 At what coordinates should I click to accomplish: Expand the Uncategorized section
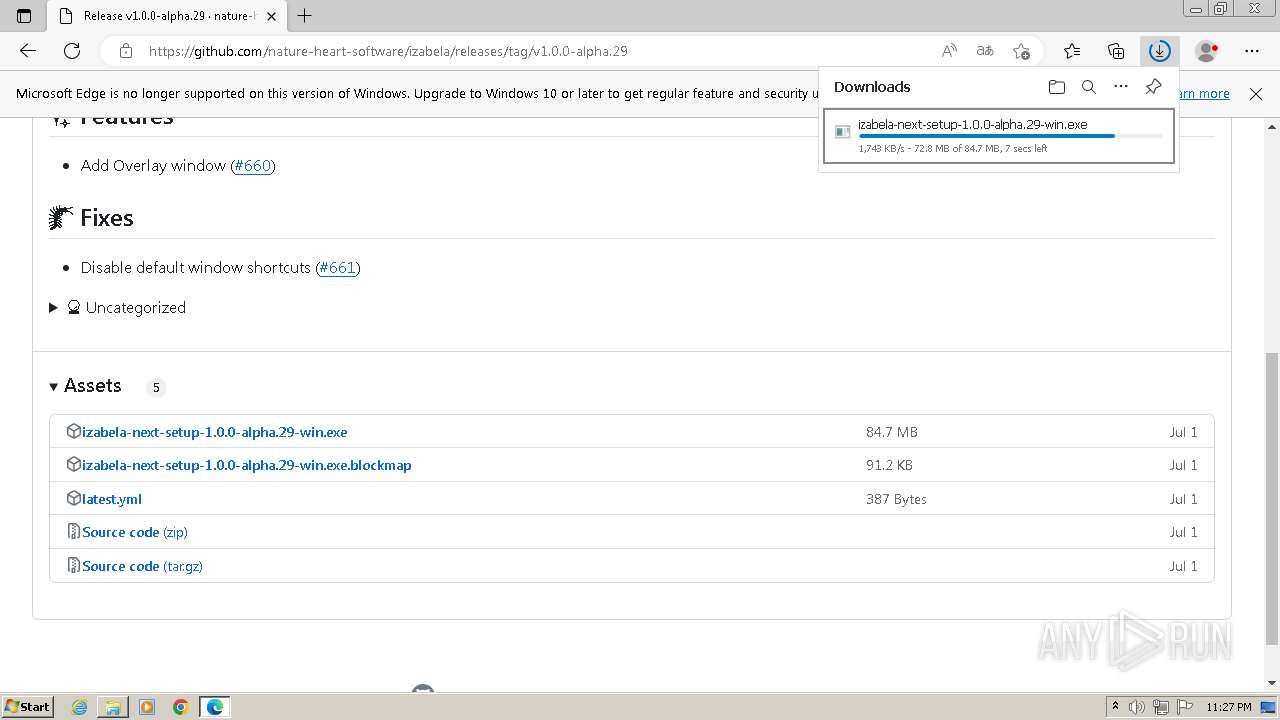click(x=117, y=307)
